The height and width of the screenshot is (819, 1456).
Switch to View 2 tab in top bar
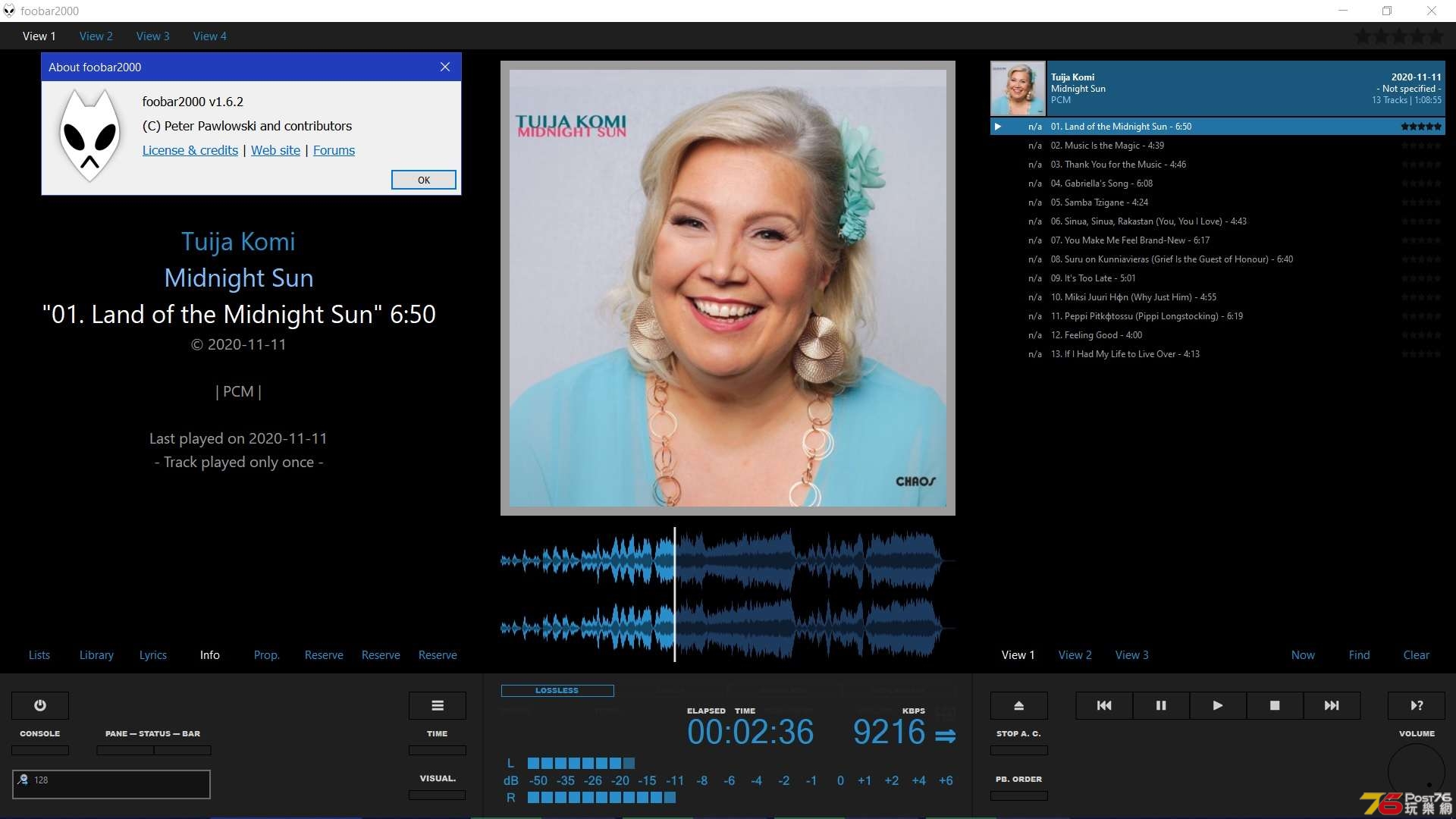pyautogui.click(x=96, y=36)
